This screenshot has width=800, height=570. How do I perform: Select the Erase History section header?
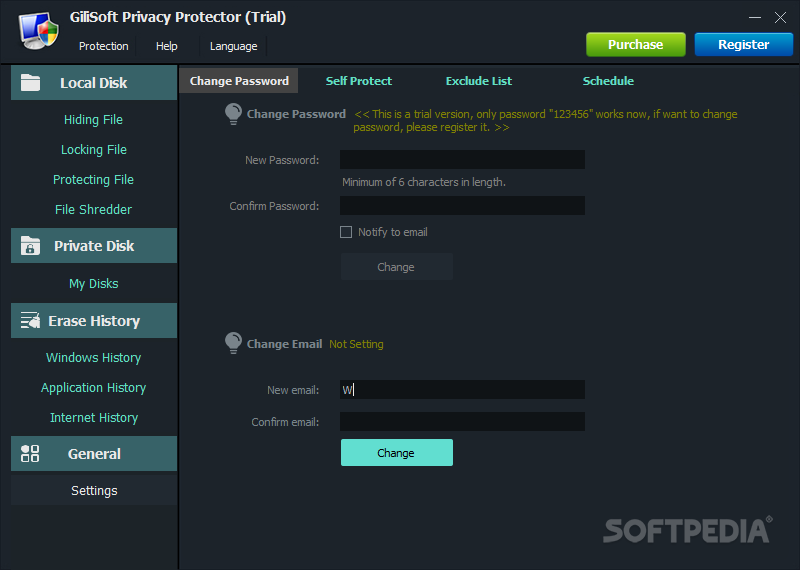pyautogui.click(x=94, y=320)
